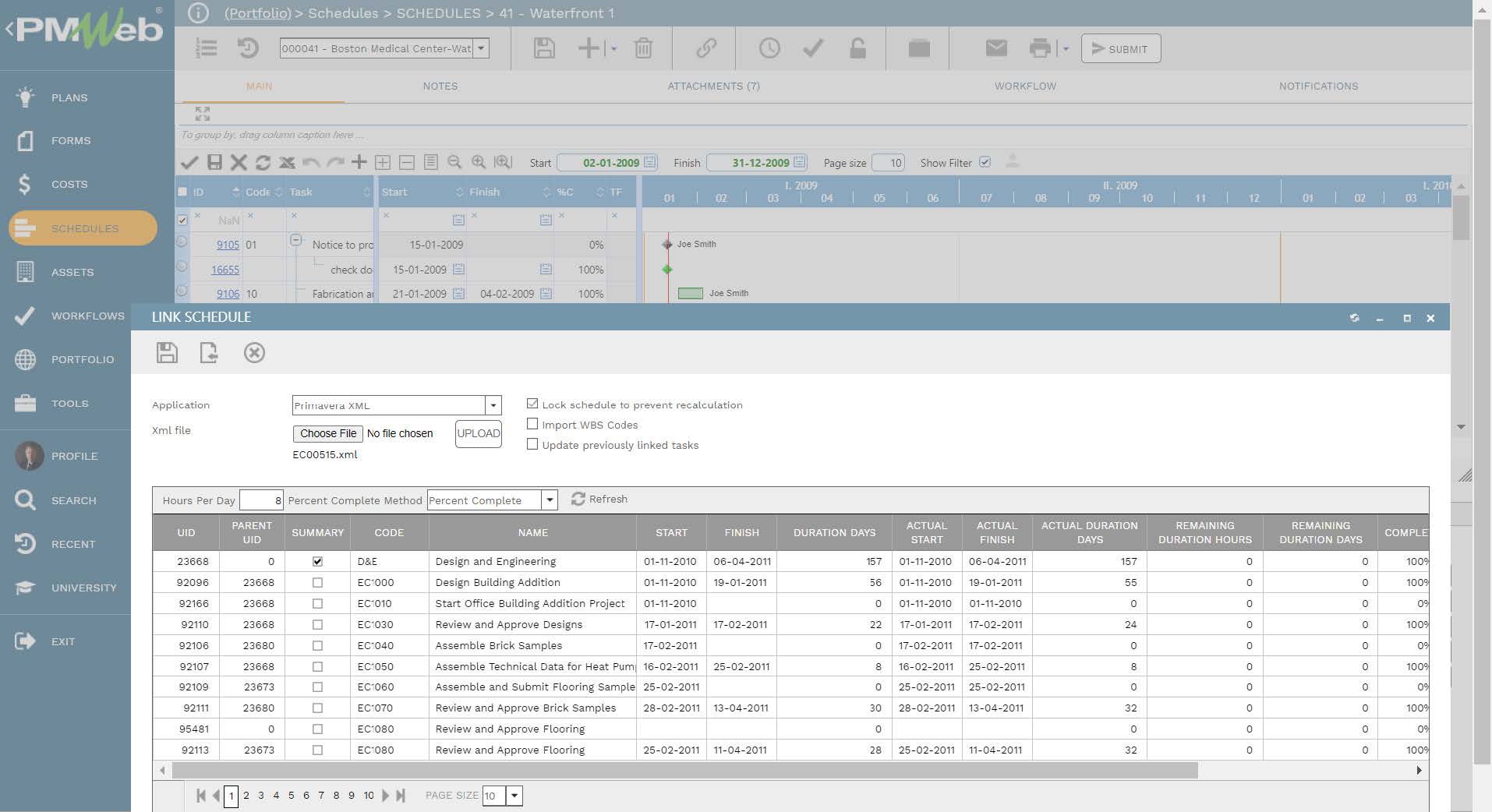Click the envelope email icon
The image size is (1492, 812).
pyautogui.click(x=996, y=48)
